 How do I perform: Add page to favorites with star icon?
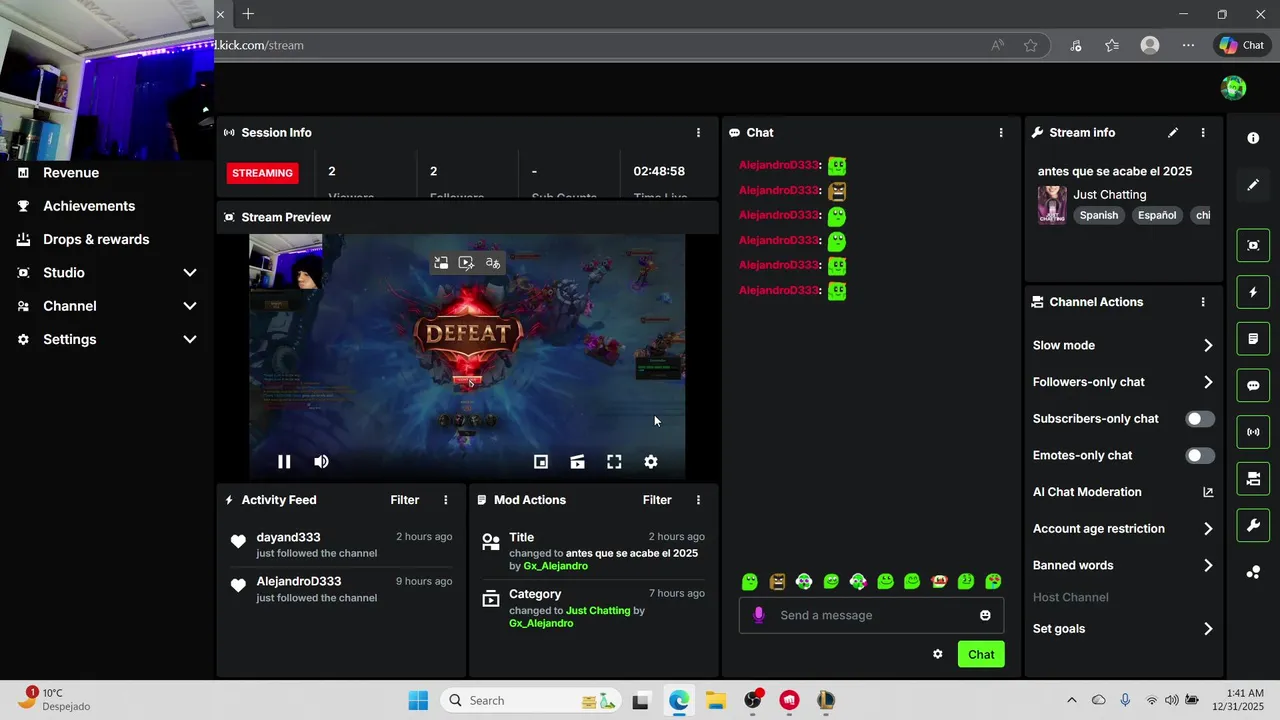pos(1030,45)
